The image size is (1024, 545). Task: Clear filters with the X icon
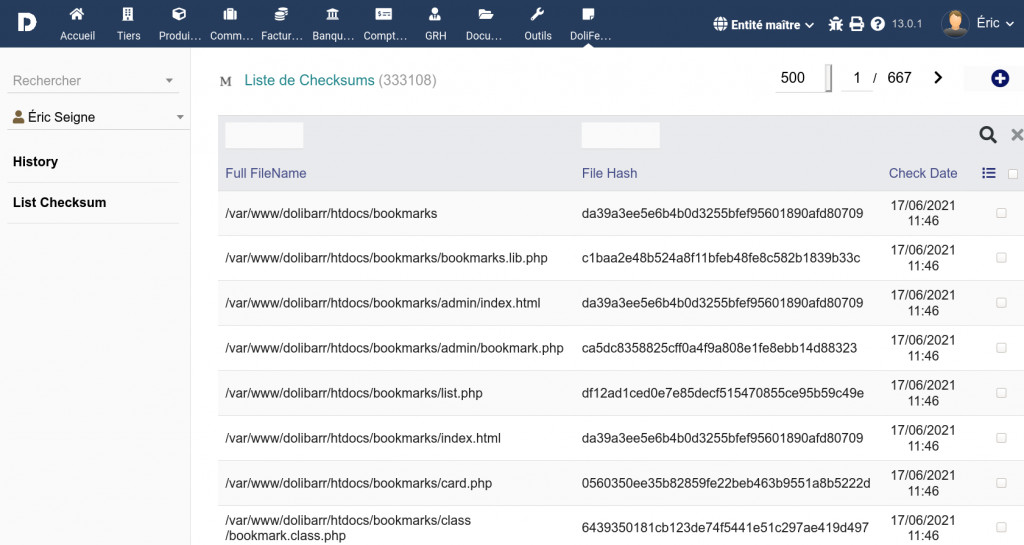(1016, 135)
